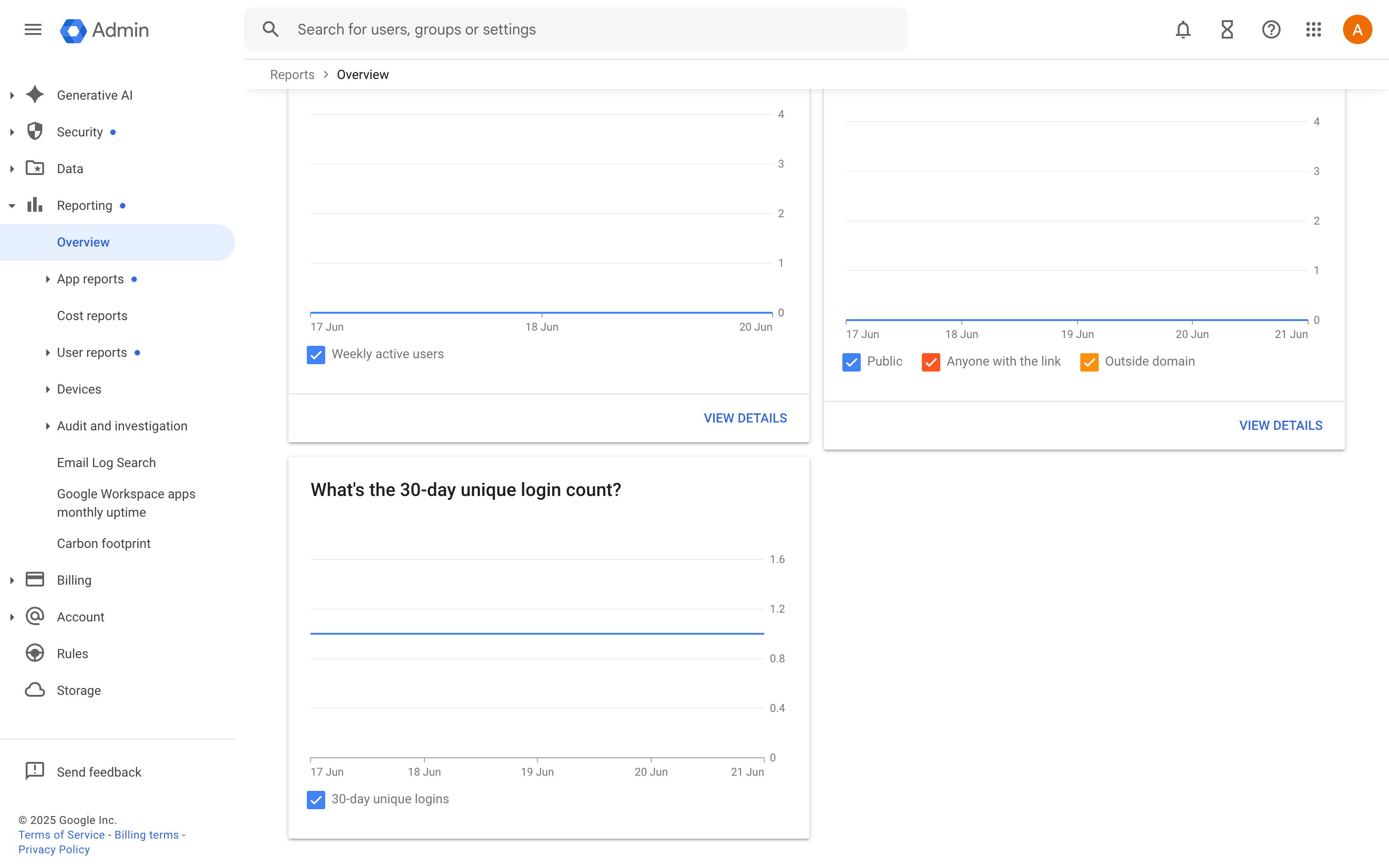Open the account avatar menu
This screenshot has height=868, width=1389.
pos(1357,29)
